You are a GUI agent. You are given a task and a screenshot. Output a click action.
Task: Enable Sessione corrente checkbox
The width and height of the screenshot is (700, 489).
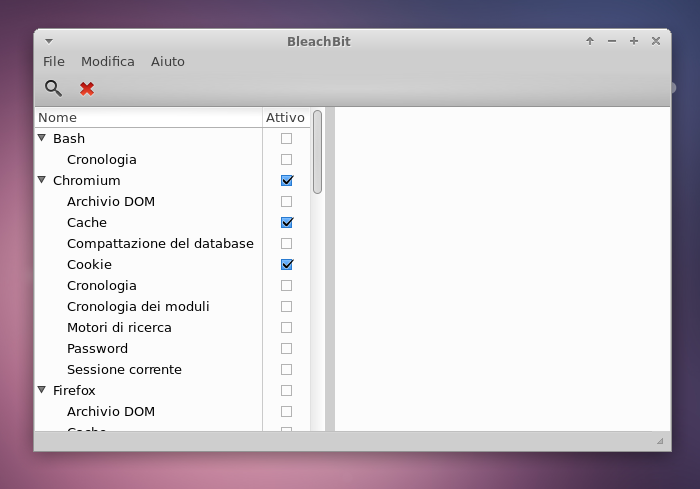pos(287,369)
